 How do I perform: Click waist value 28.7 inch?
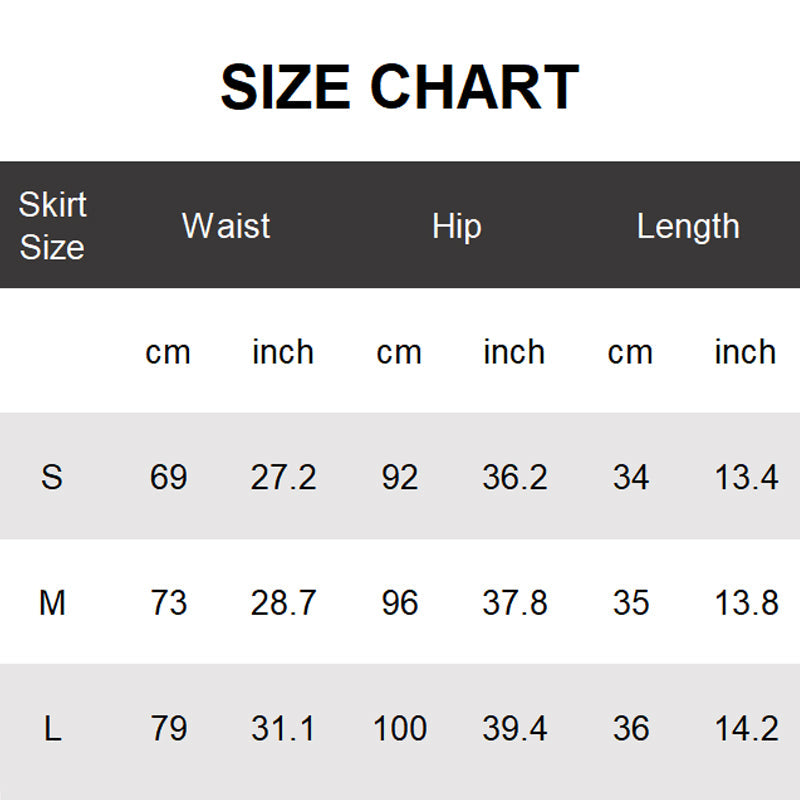click(283, 603)
